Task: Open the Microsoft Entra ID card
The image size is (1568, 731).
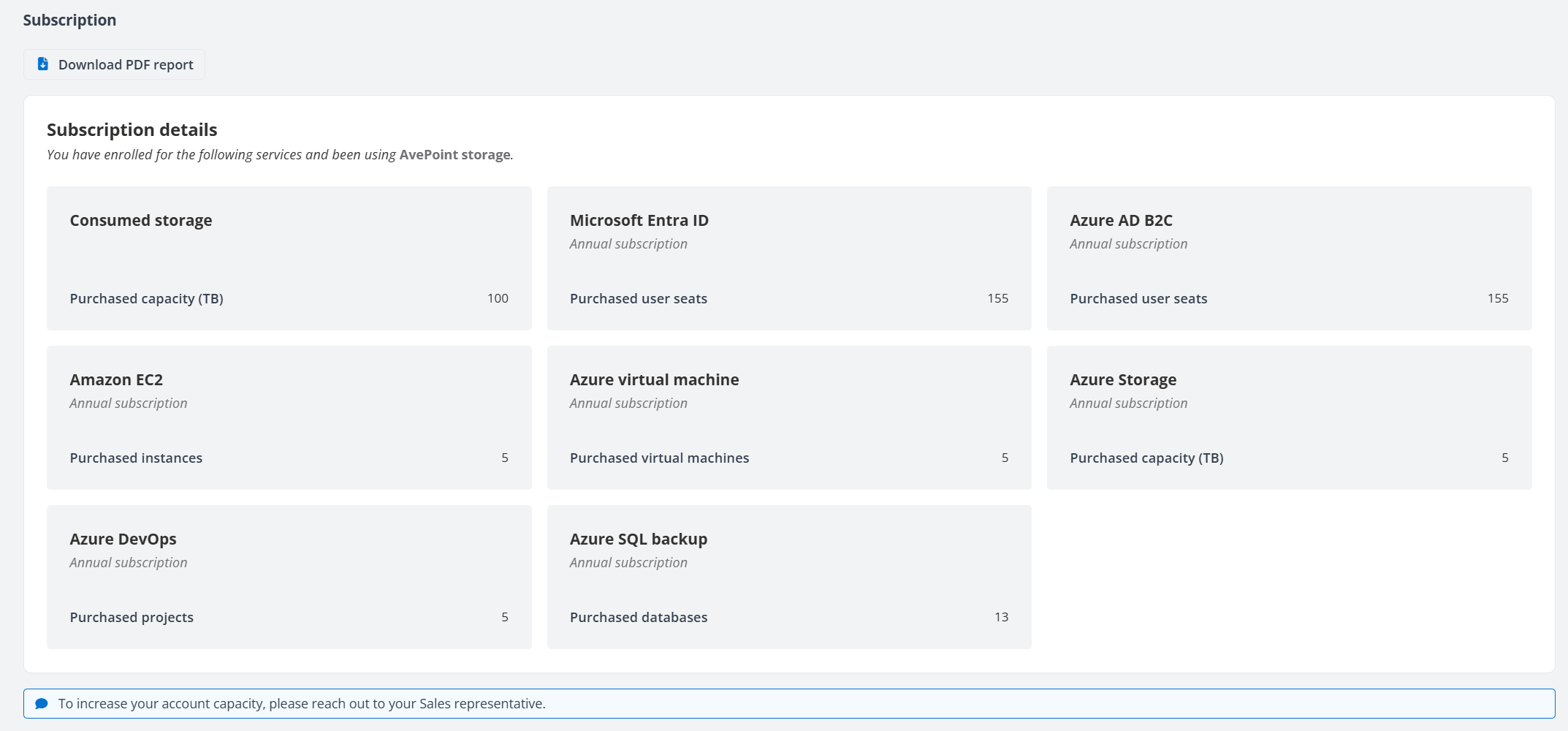Action: [x=639, y=221]
